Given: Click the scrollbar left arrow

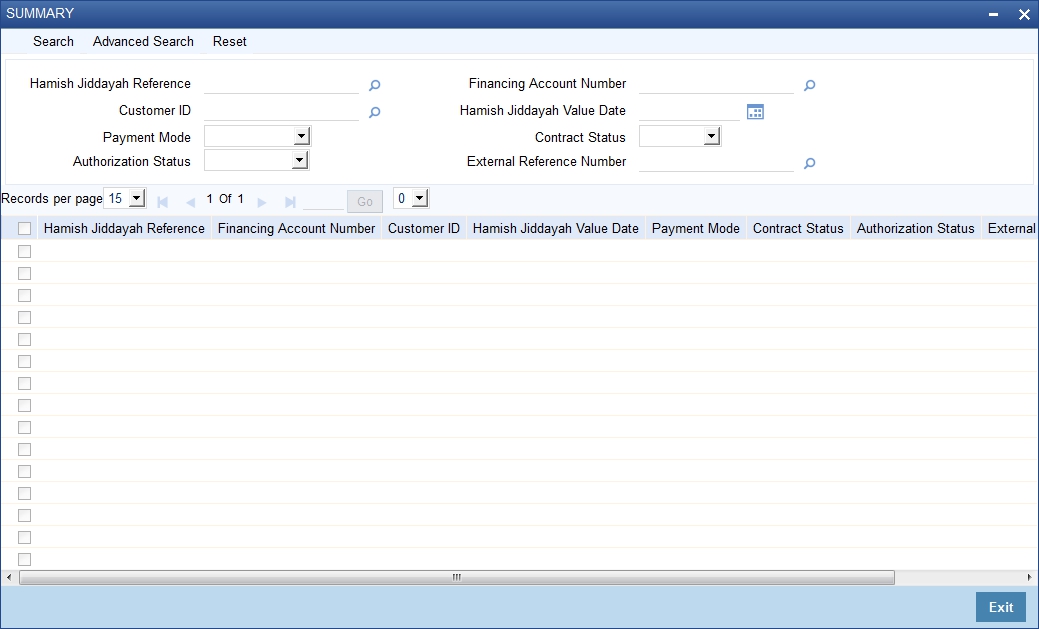Looking at the screenshot, I should [9, 577].
